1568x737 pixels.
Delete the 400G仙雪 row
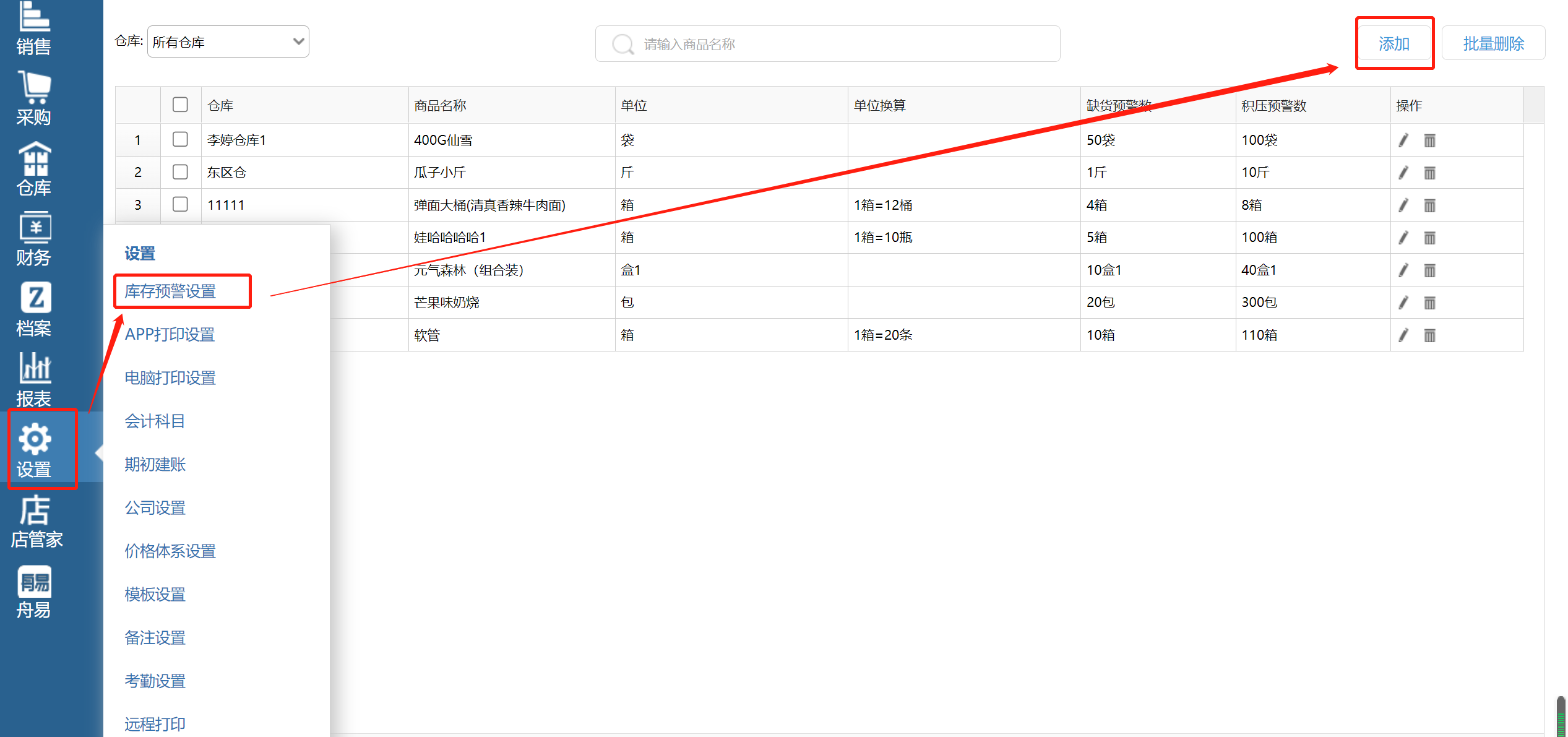tap(1429, 140)
